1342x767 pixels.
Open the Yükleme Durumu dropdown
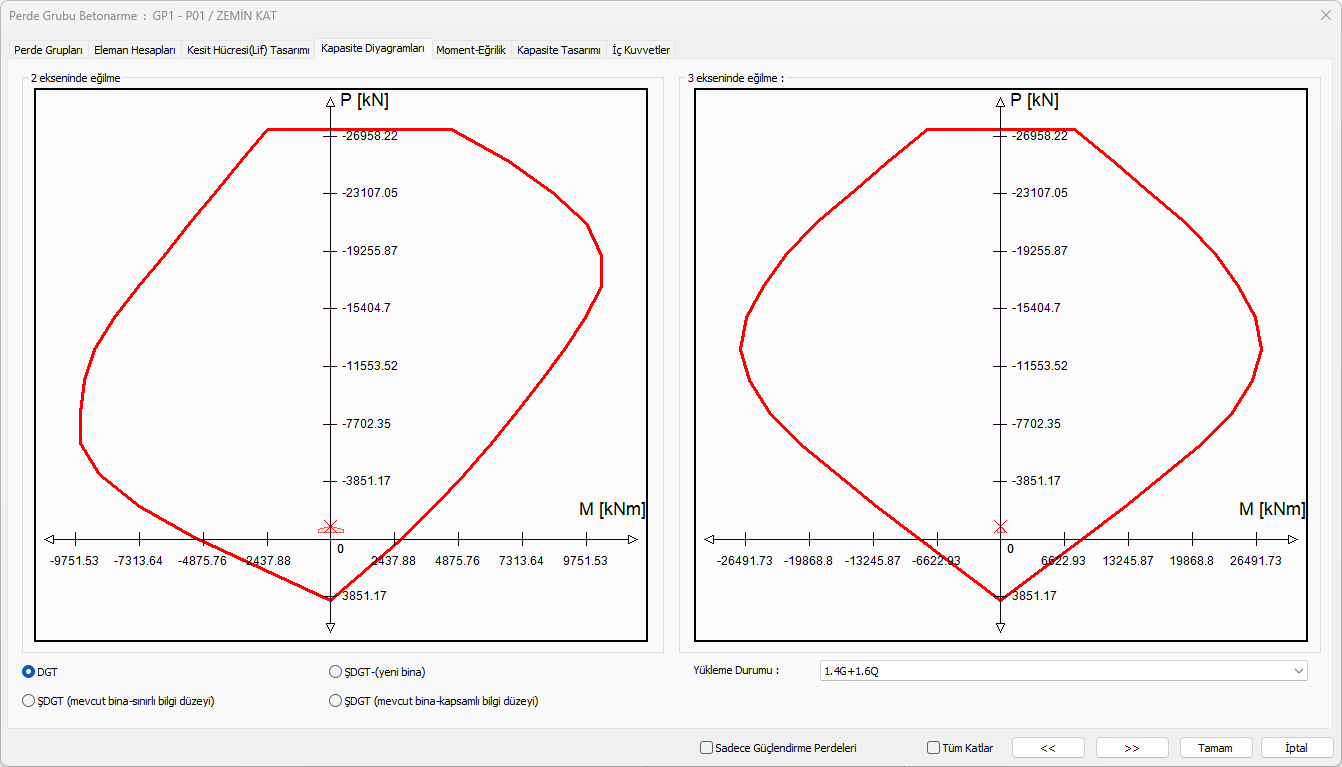(1062, 670)
